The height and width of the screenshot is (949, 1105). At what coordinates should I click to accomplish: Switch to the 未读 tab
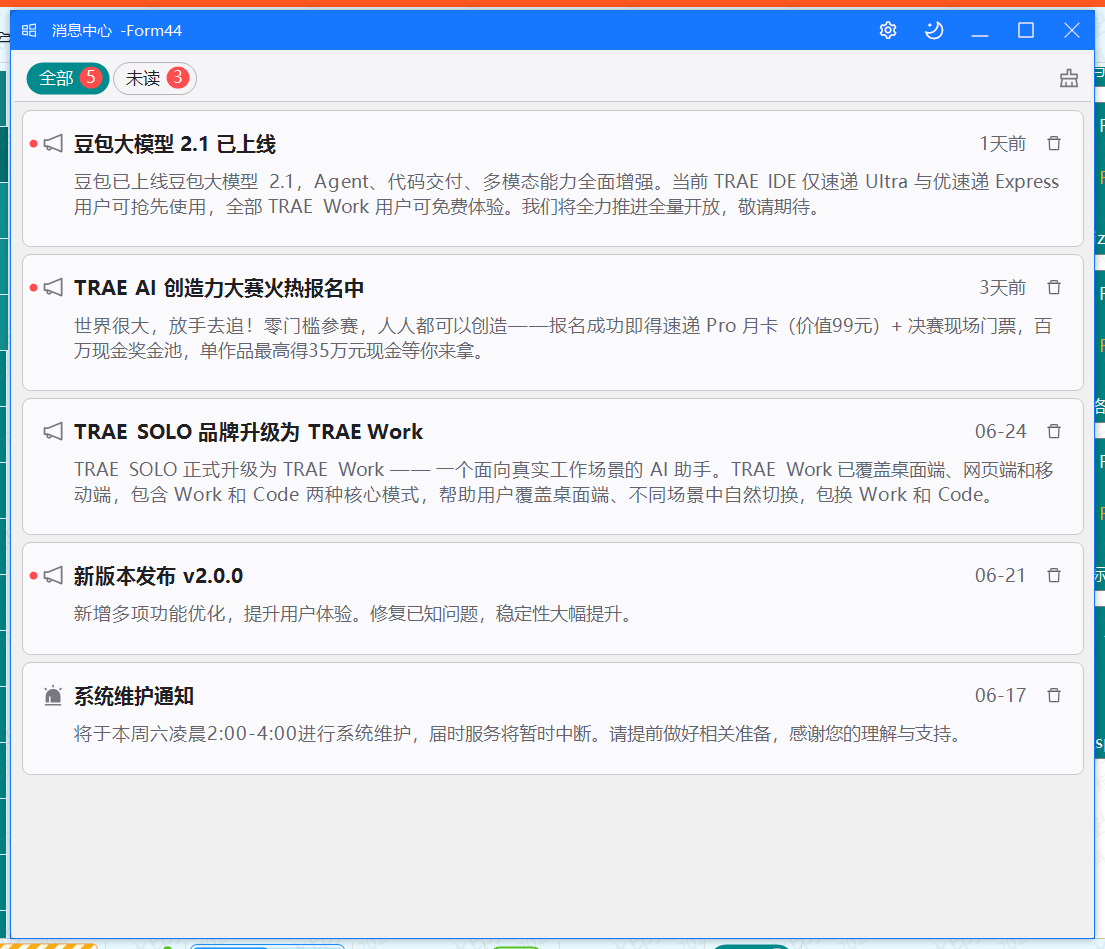pyautogui.click(x=155, y=78)
